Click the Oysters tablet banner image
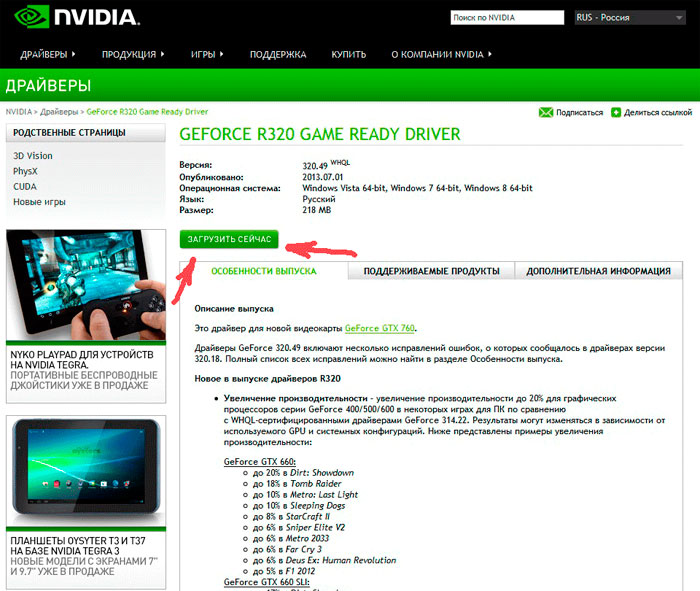 click(x=86, y=470)
